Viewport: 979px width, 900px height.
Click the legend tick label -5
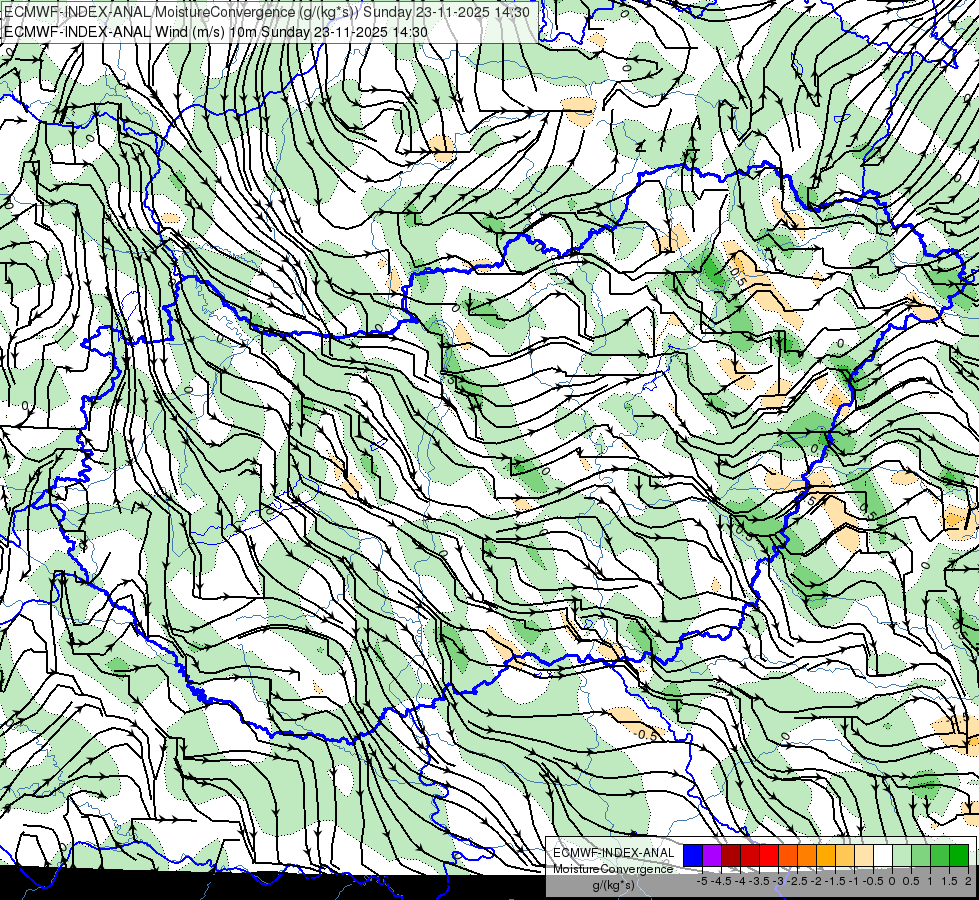(702, 881)
